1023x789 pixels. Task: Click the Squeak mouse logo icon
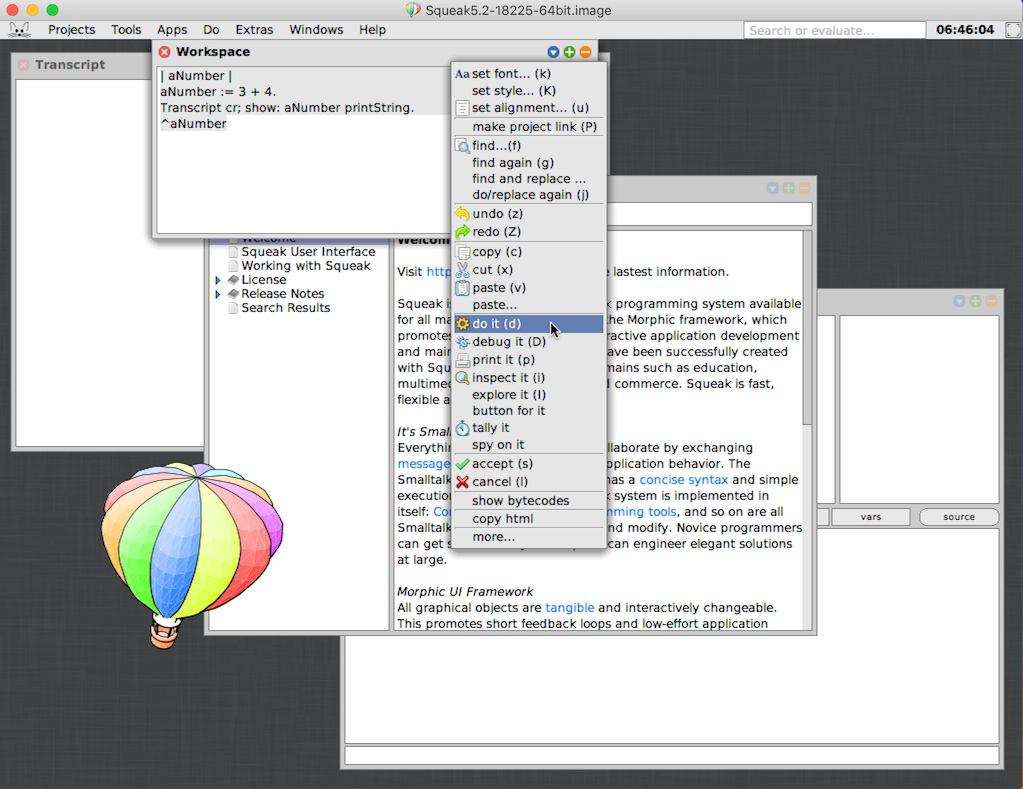click(x=20, y=29)
